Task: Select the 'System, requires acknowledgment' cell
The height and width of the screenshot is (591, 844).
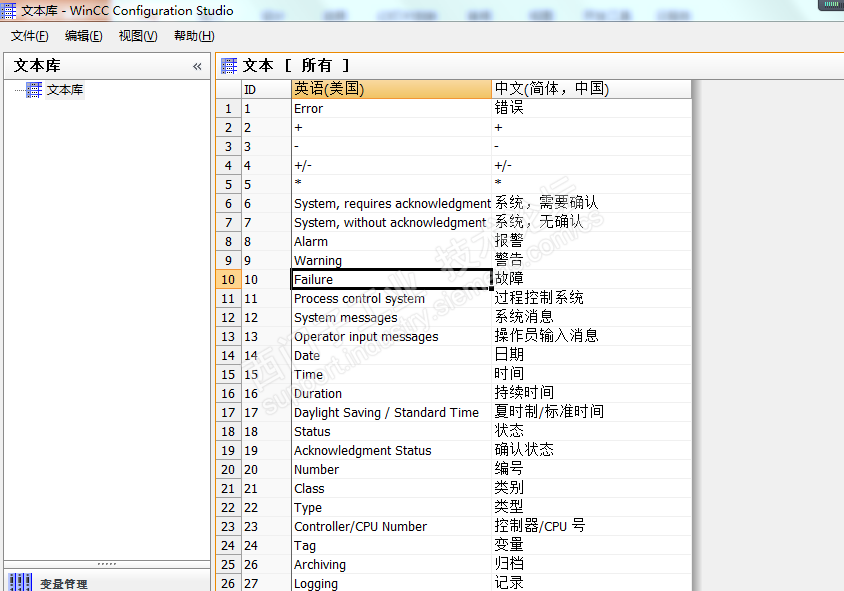Action: [x=391, y=203]
